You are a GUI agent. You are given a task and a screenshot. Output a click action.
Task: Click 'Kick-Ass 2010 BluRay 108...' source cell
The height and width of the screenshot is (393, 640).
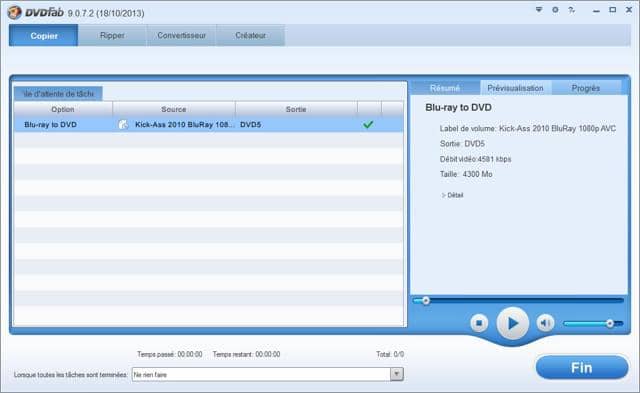(184, 124)
